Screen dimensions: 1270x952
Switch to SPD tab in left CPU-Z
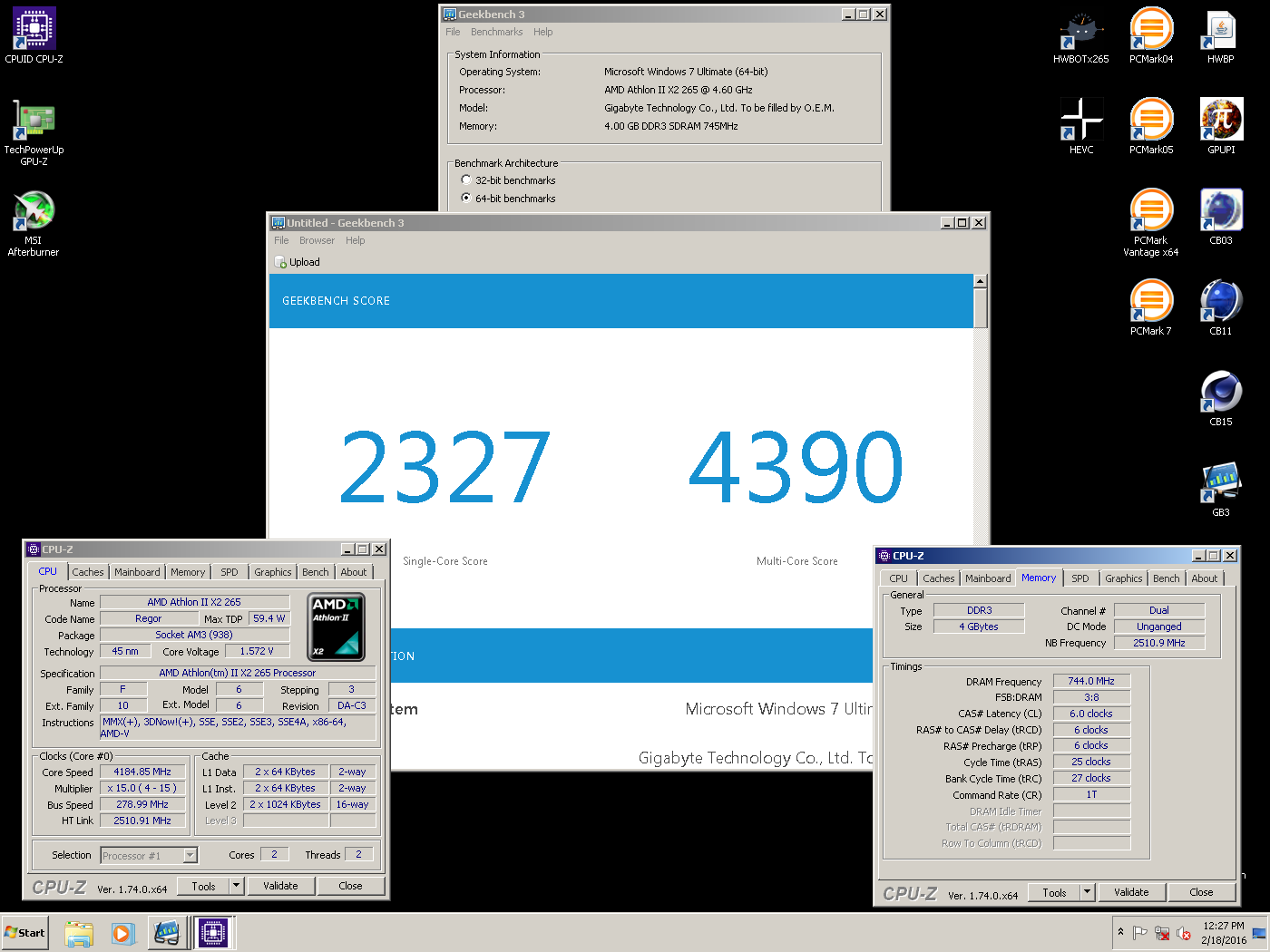[x=230, y=572]
